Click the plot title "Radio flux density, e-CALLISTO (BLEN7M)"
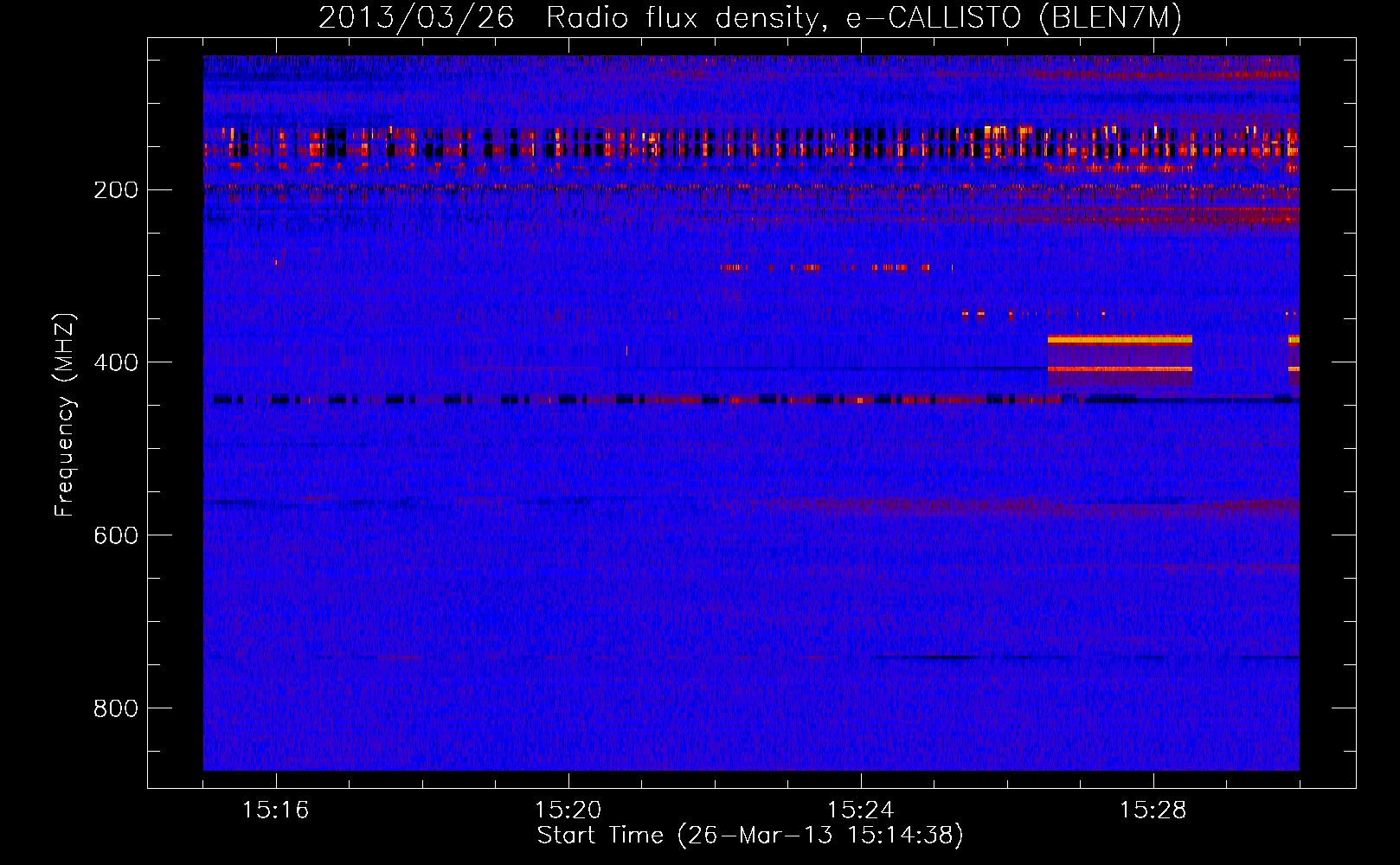This screenshot has height=865, width=1400. tap(864, 18)
